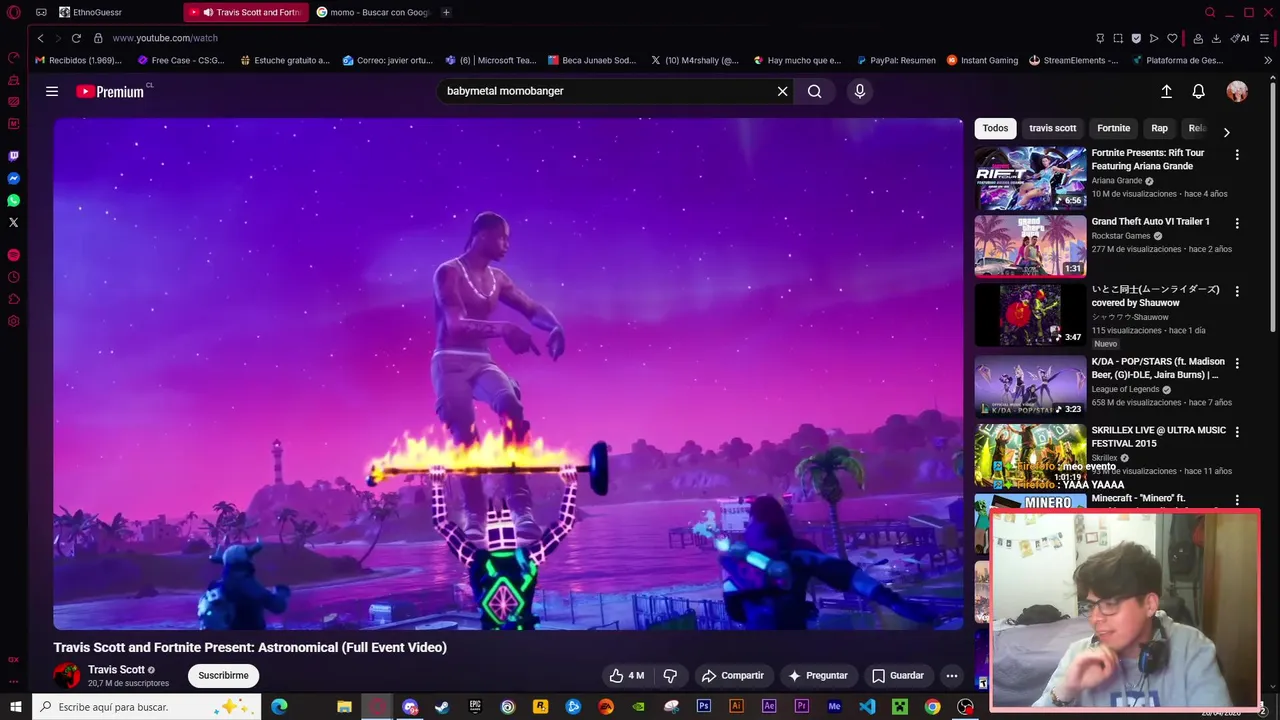This screenshot has height=720, width=1280.
Task: Focus the youtube.com address bar
Action: [164, 38]
